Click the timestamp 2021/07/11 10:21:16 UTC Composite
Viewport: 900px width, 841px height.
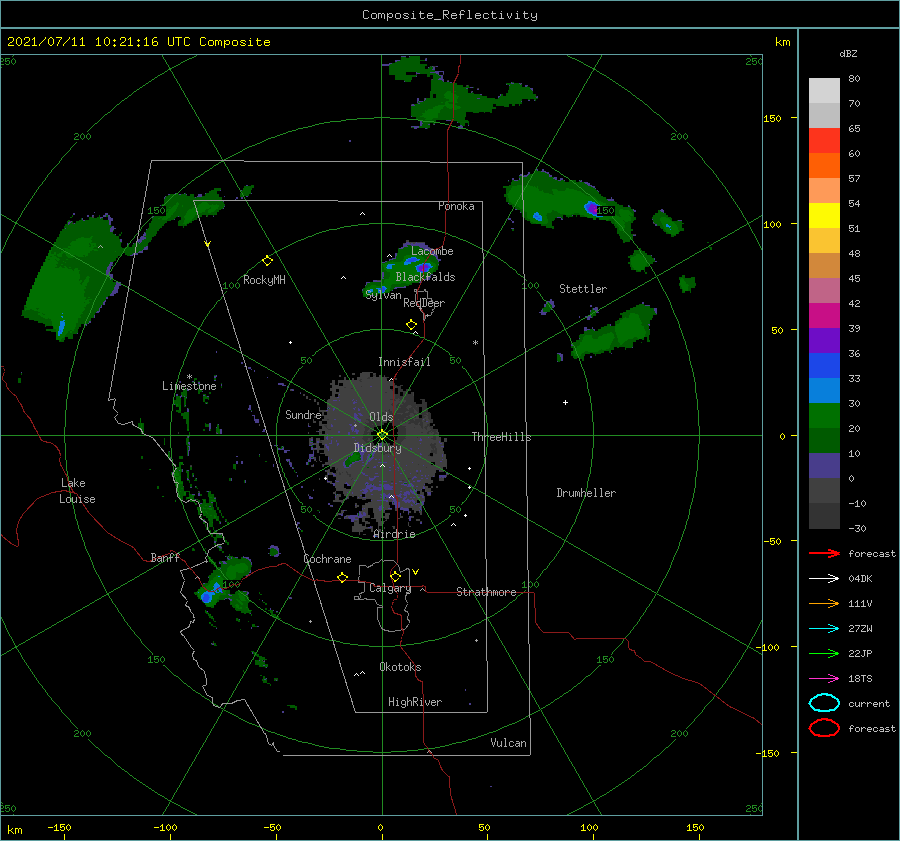(138, 42)
